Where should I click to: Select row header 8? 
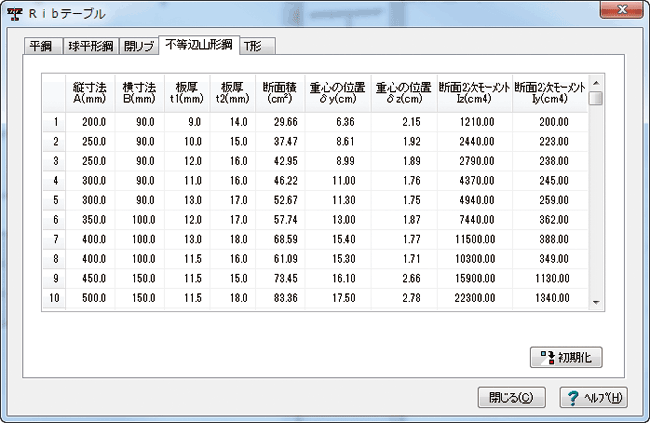54,259
